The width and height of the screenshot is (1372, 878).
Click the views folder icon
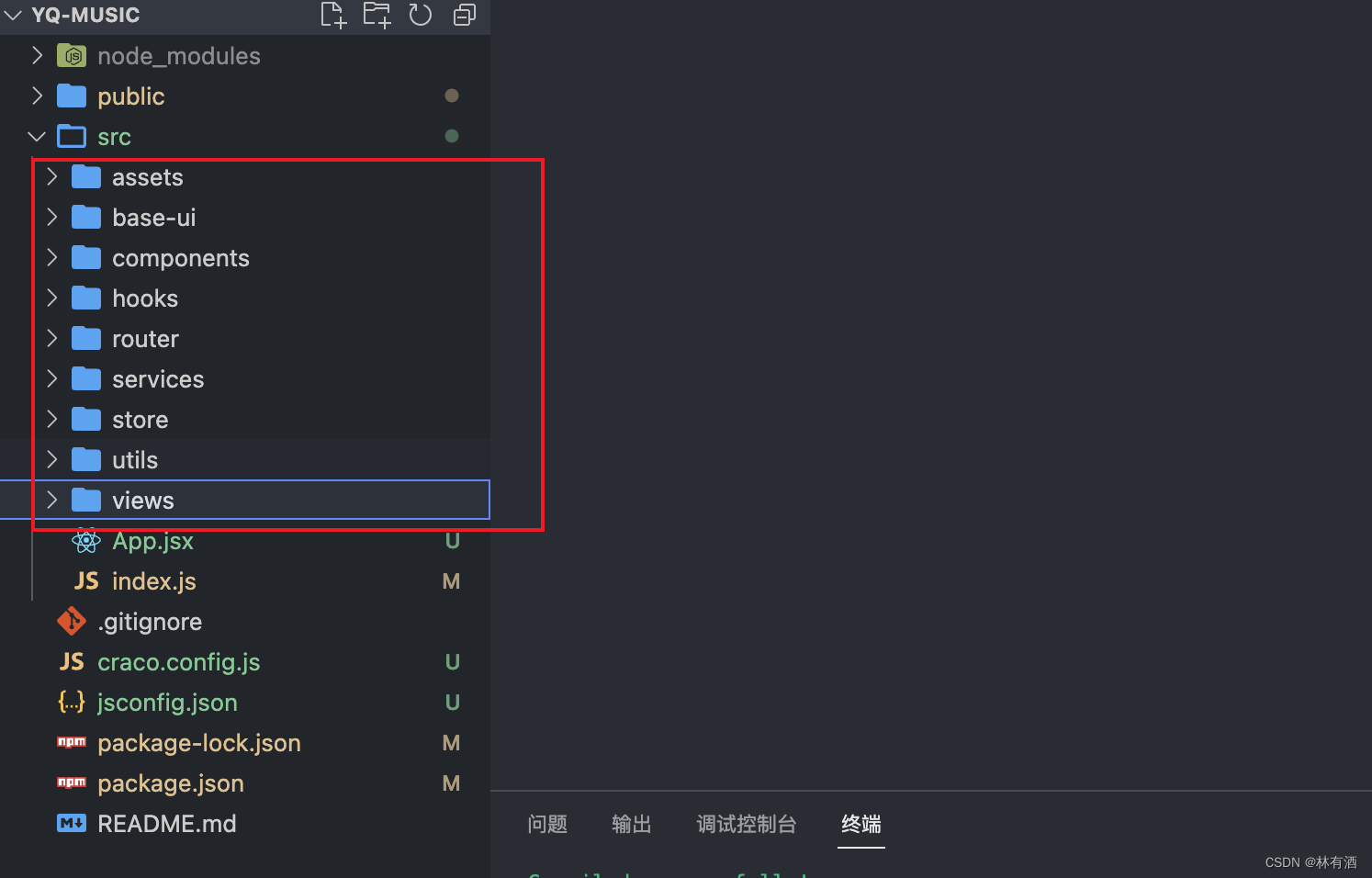click(86, 500)
